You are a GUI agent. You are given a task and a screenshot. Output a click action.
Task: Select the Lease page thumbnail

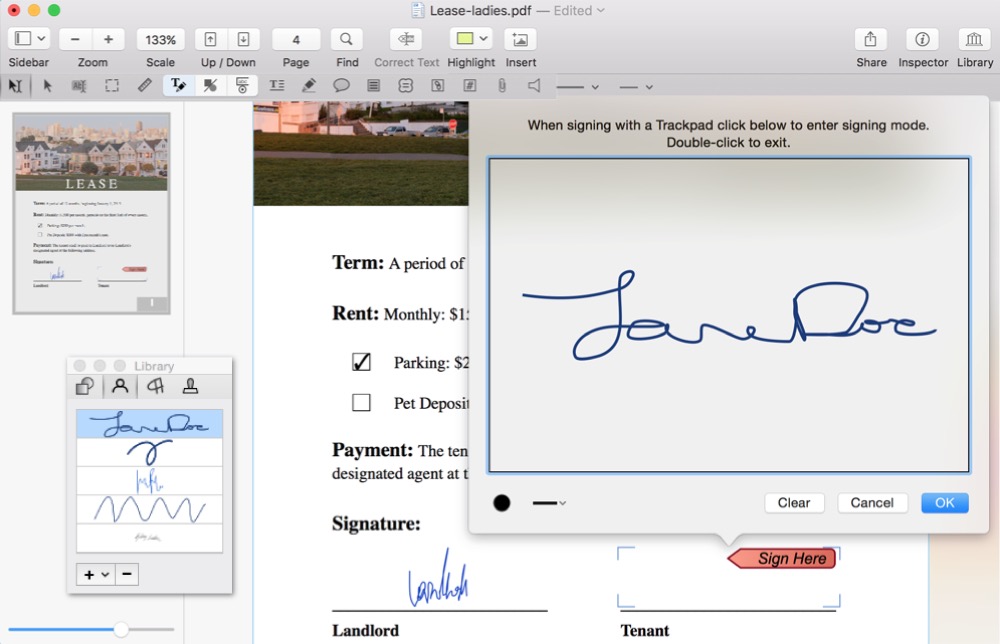tap(91, 214)
